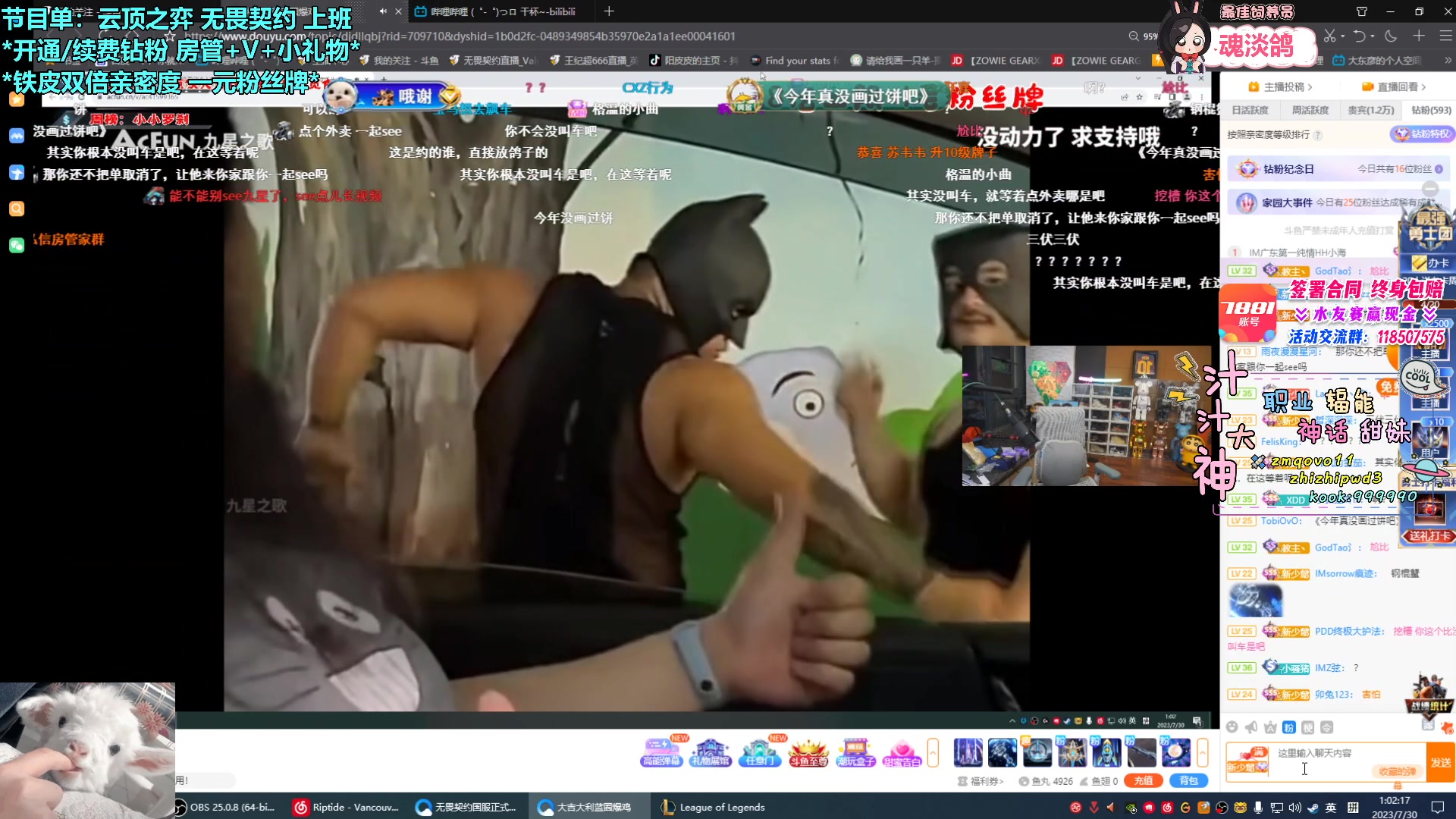Open the 战绩统计 stats icon
1456x819 pixels.
1429,694
